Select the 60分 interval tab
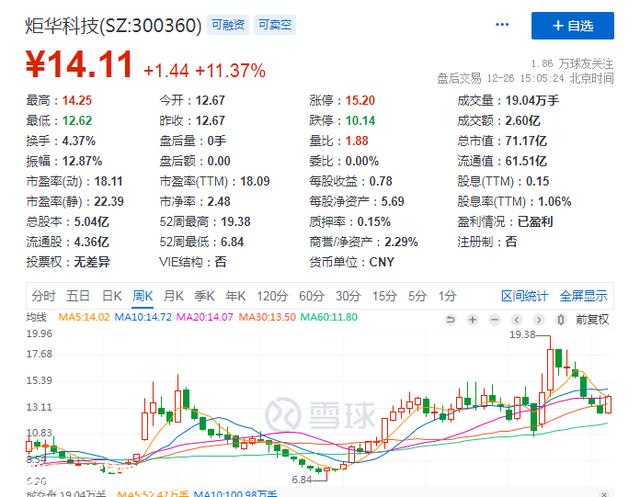640x497 pixels. (x=311, y=296)
